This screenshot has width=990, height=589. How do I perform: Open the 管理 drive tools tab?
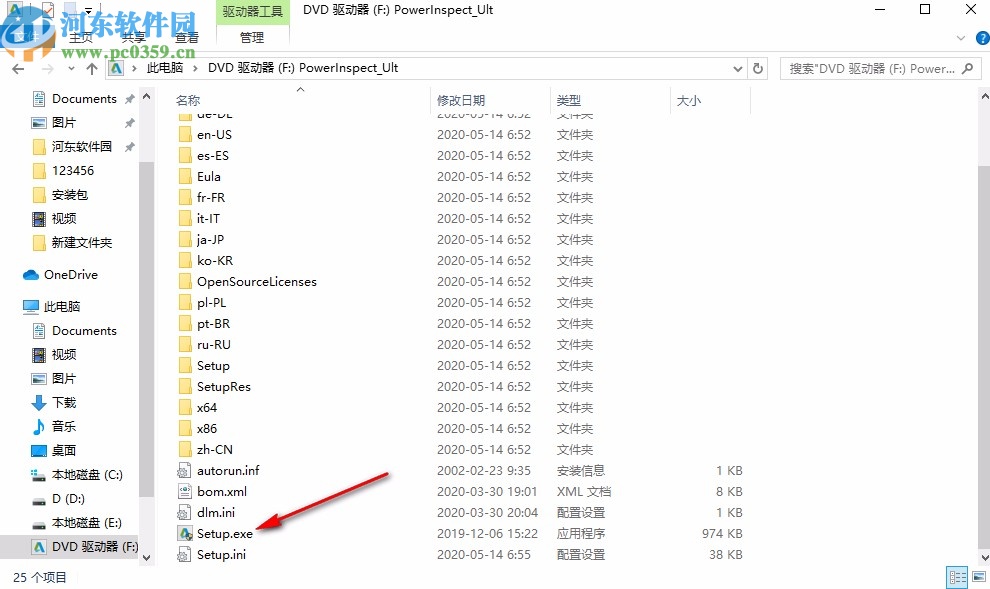coord(251,37)
